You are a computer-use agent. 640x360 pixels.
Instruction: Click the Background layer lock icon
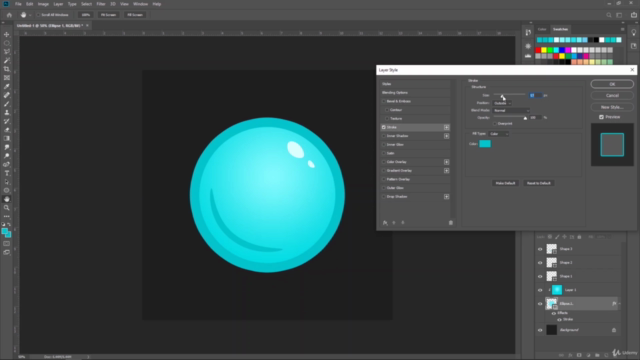tap(614, 330)
